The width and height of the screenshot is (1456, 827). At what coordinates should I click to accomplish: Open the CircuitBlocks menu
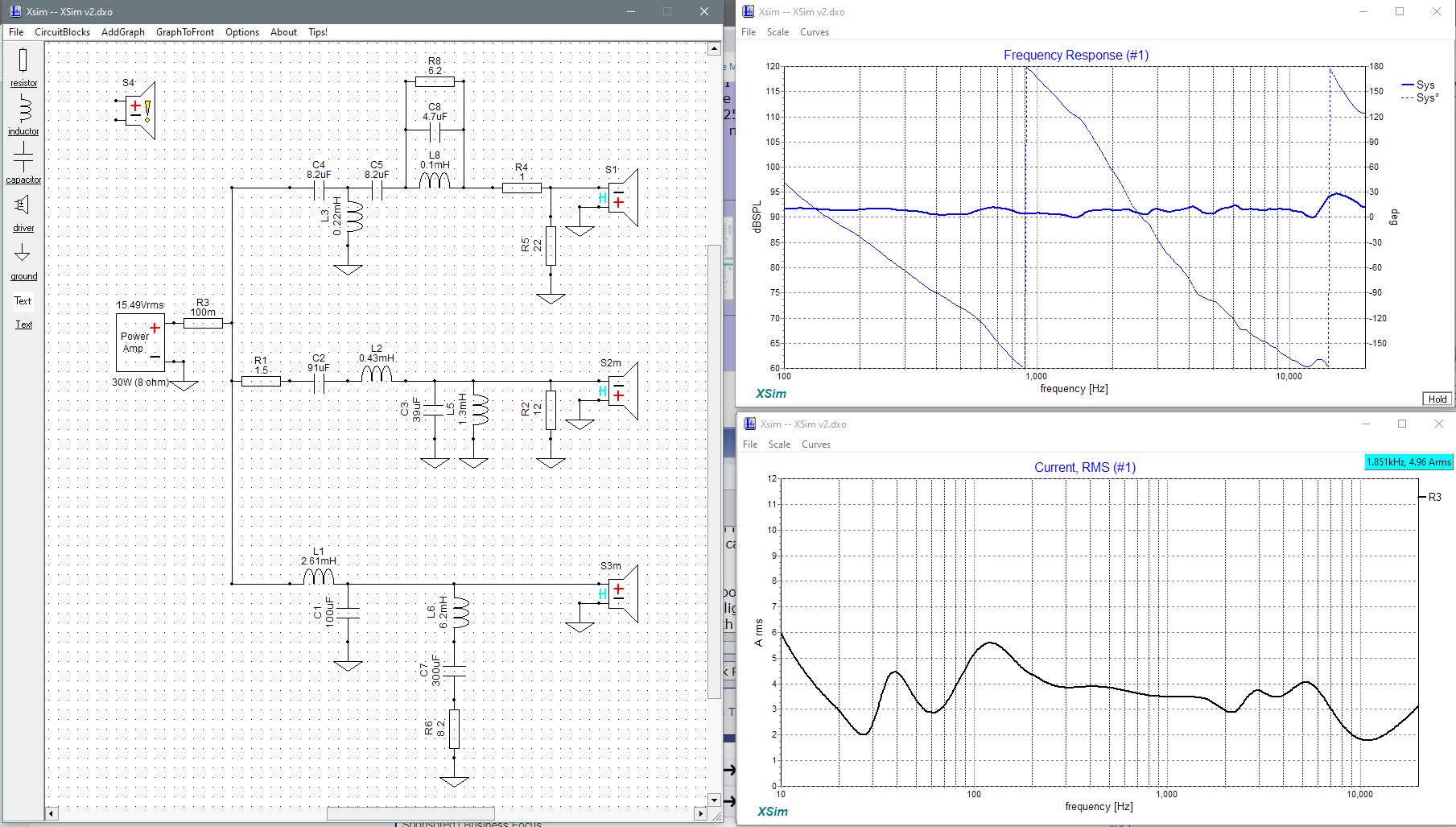coord(62,32)
